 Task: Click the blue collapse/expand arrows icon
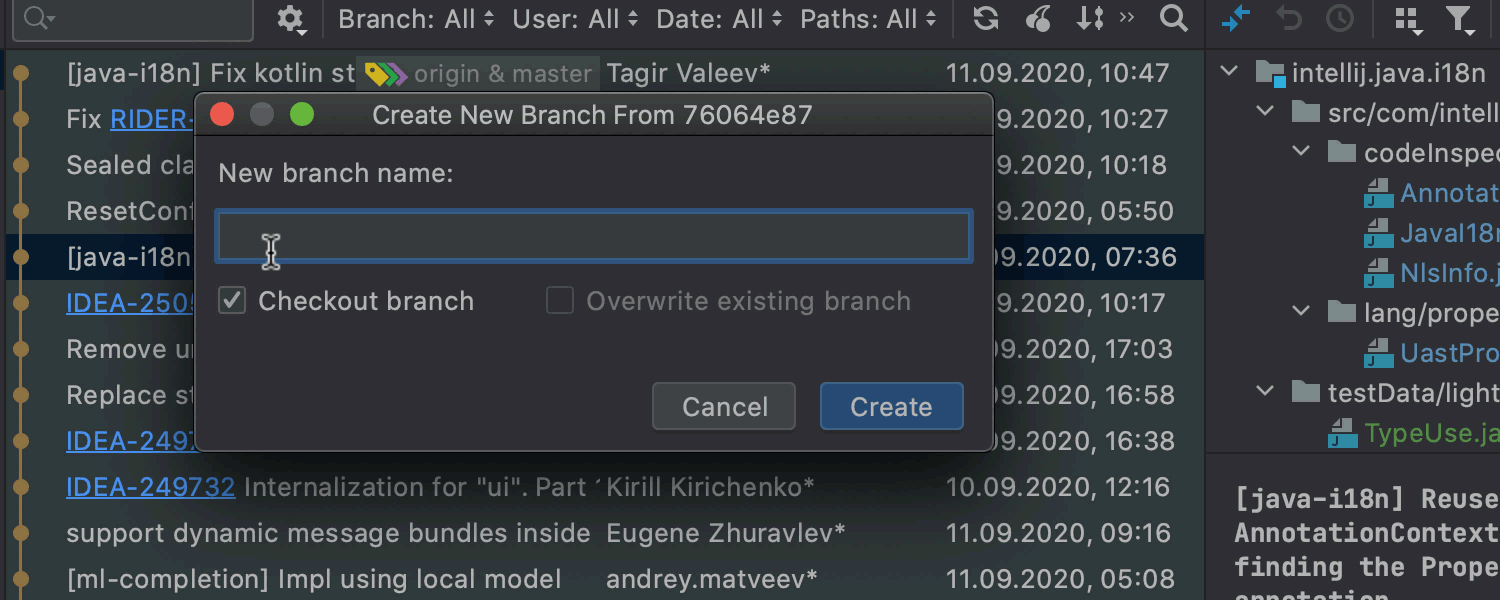point(1237,18)
